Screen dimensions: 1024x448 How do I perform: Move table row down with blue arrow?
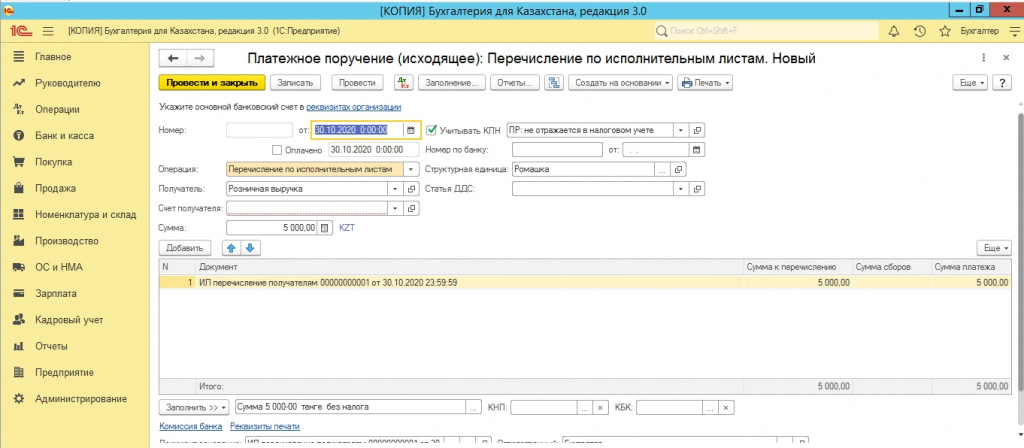pyautogui.click(x=251, y=248)
